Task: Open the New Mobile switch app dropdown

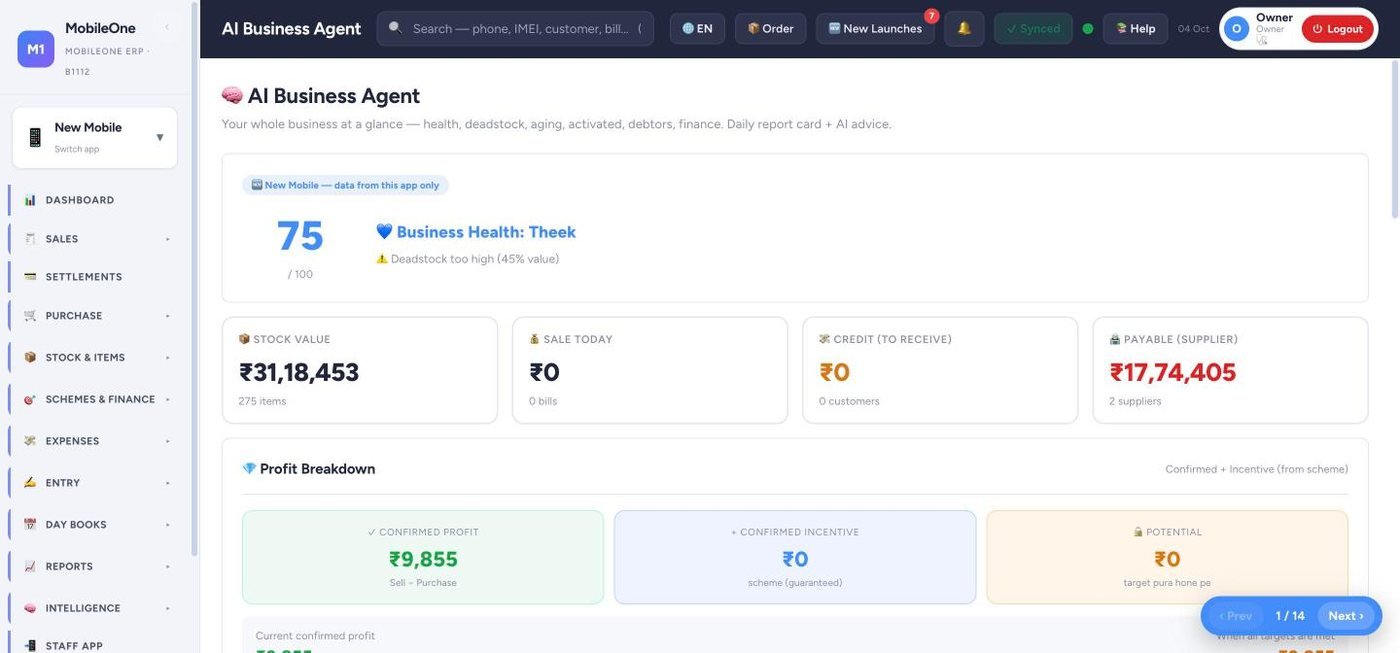Action: click(x=95, y=137)
